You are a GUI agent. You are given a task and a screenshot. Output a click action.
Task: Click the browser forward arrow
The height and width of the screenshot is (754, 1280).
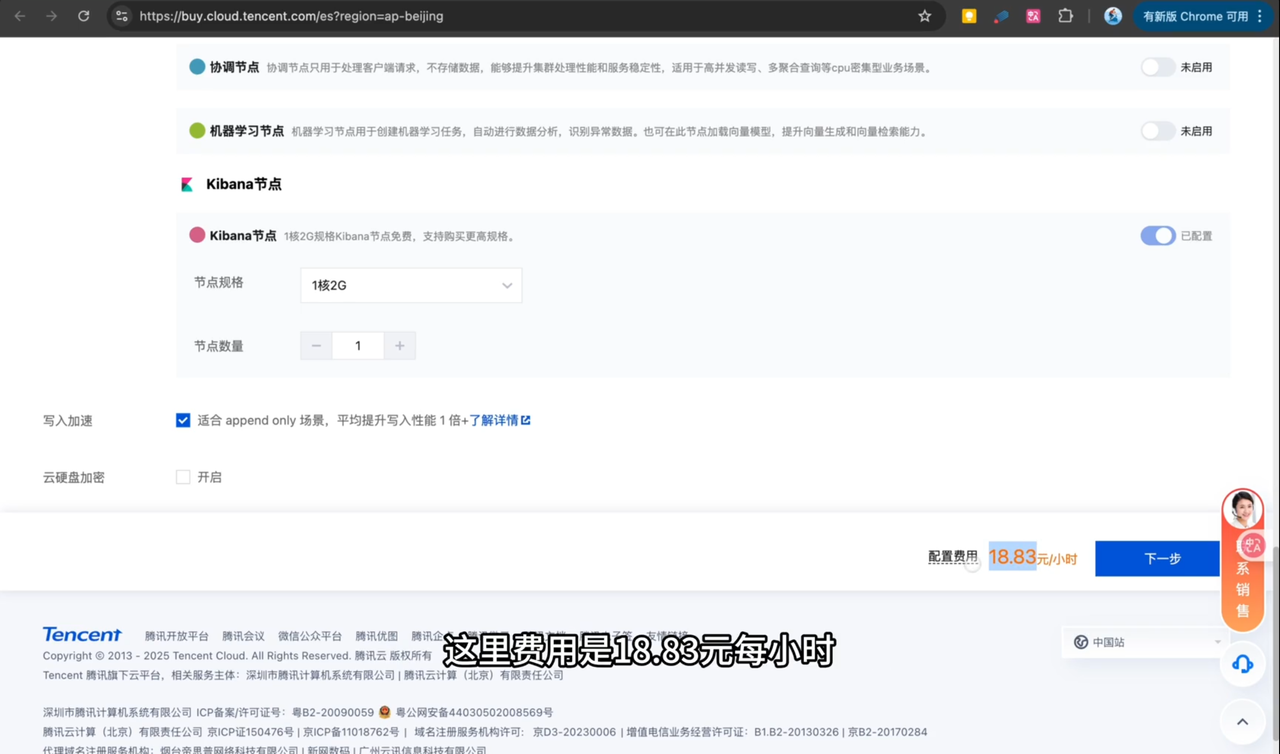(x=51, y=16)
